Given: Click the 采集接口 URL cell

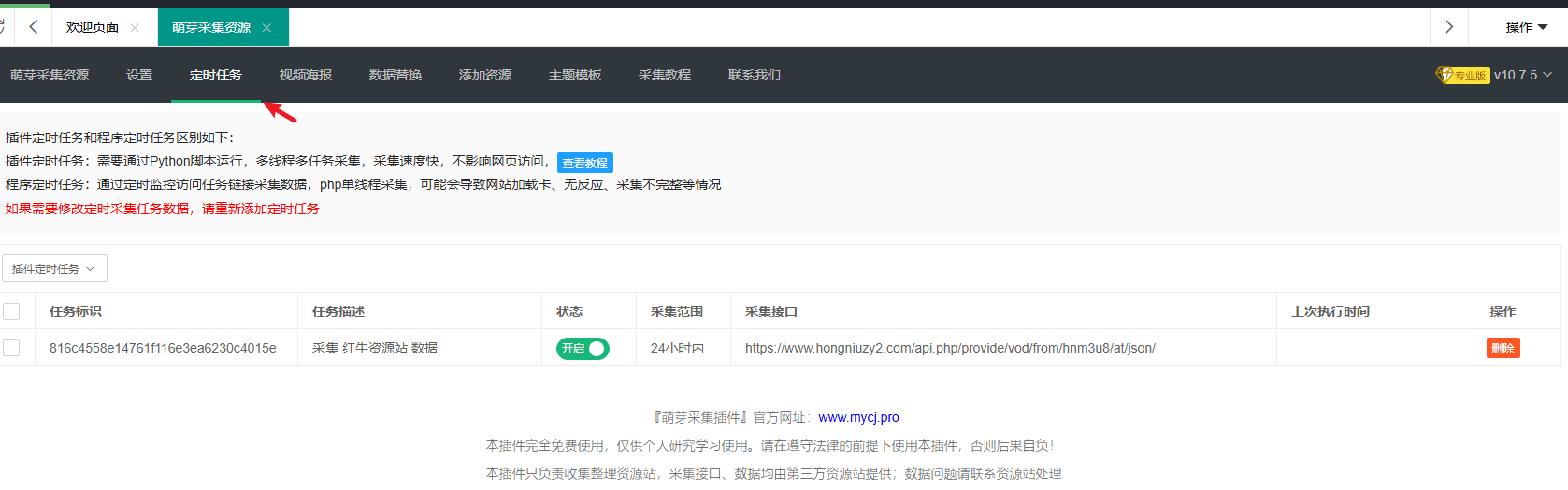Looking at the screenshot, I should pos(949,348).
